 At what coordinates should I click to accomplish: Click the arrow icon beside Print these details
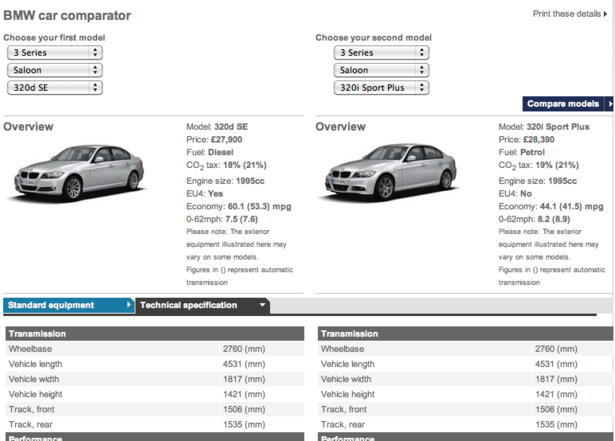605,14
